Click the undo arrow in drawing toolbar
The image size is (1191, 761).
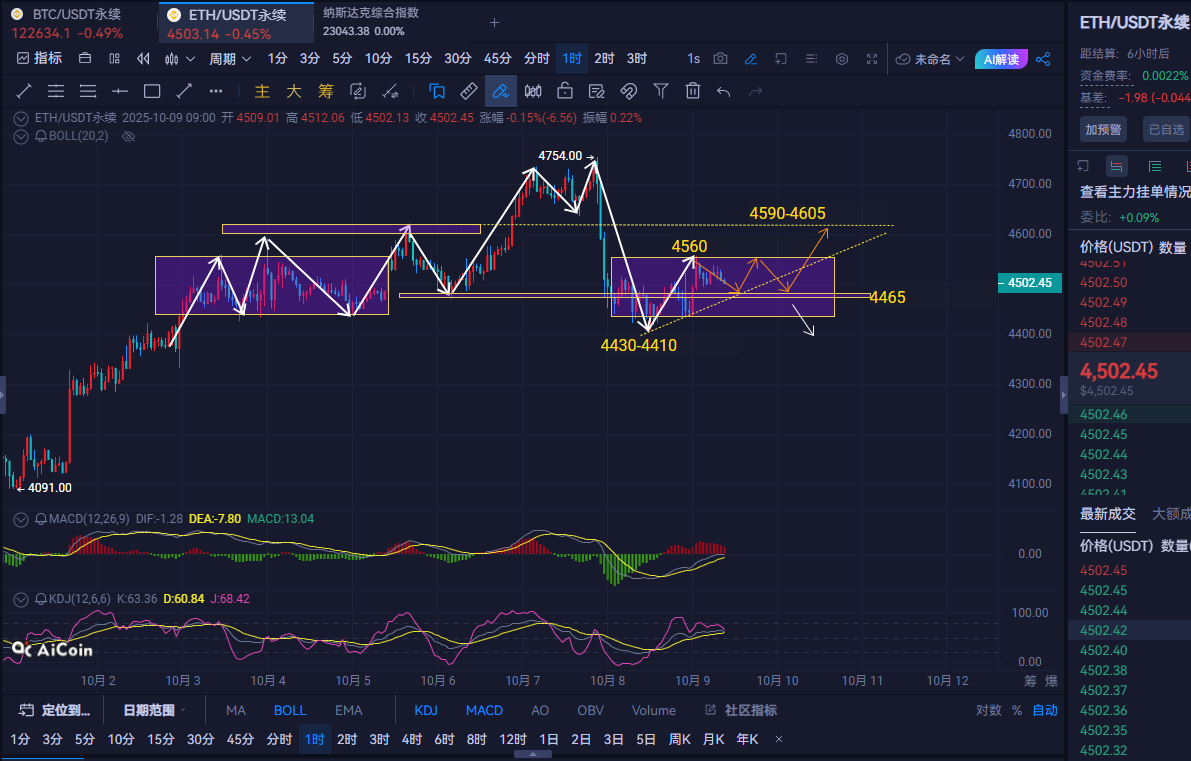[724, 92]
